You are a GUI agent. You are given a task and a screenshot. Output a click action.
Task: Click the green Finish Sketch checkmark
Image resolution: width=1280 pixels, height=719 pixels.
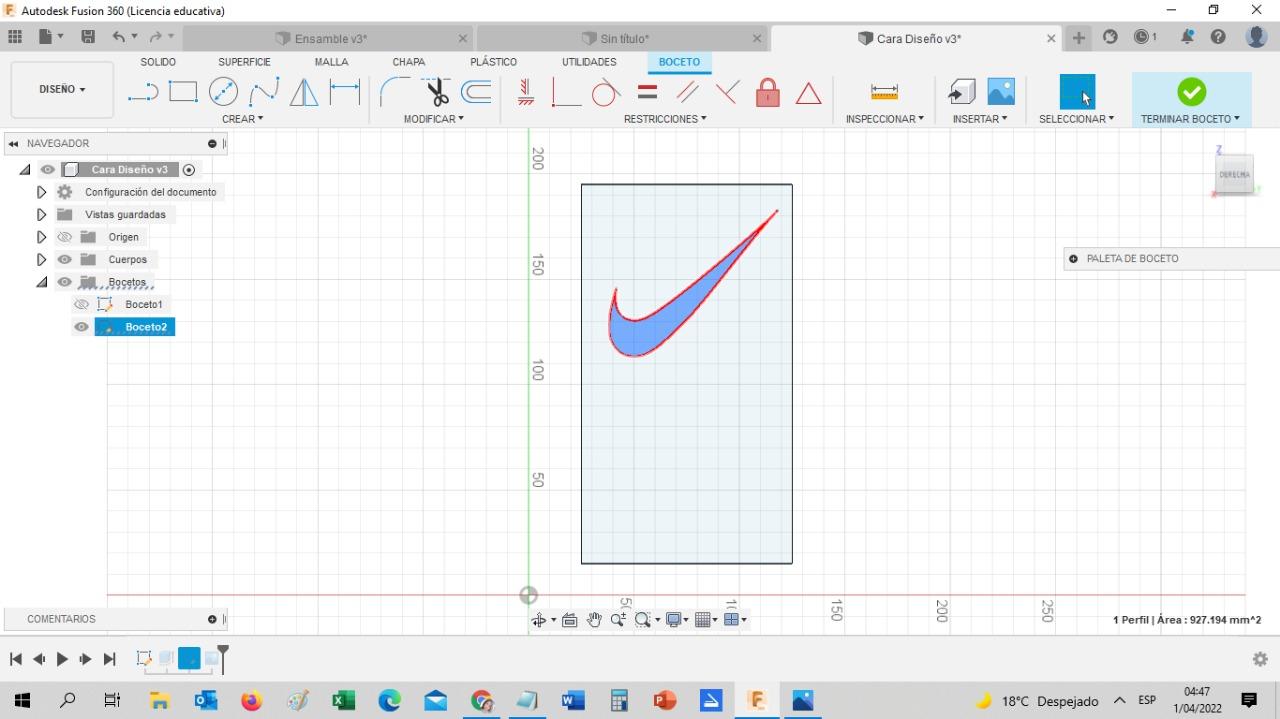pyautogui.click(x=1191, y=92)
